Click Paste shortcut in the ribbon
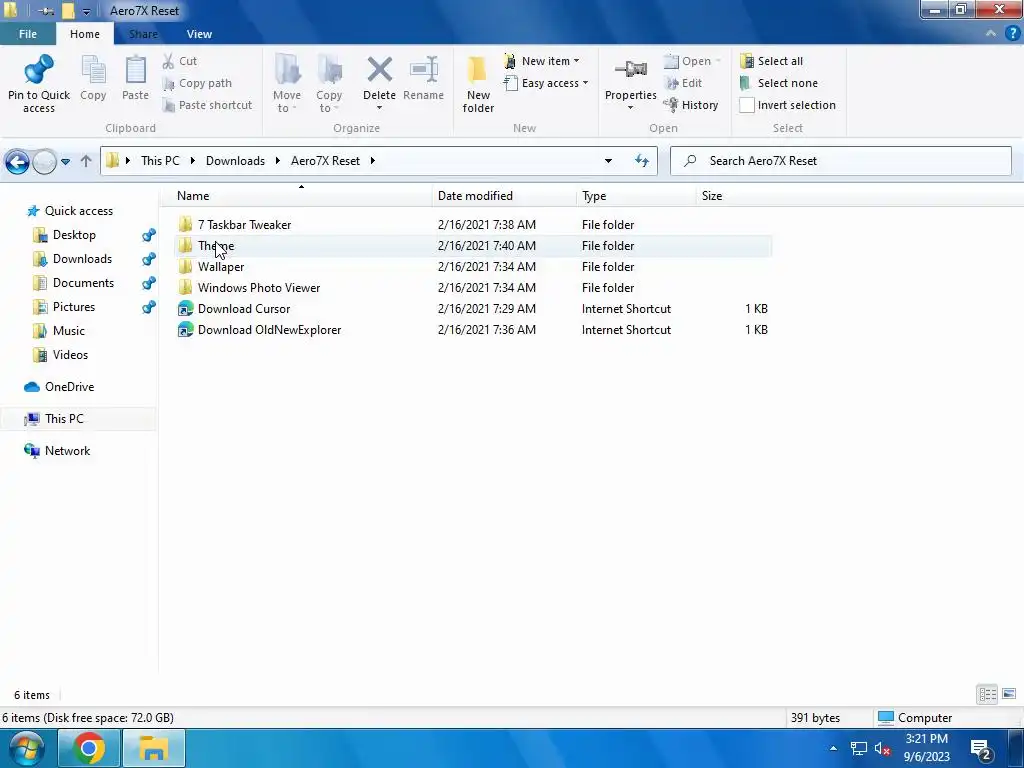Screen dimensions: 1024x768 coord(207,105)
